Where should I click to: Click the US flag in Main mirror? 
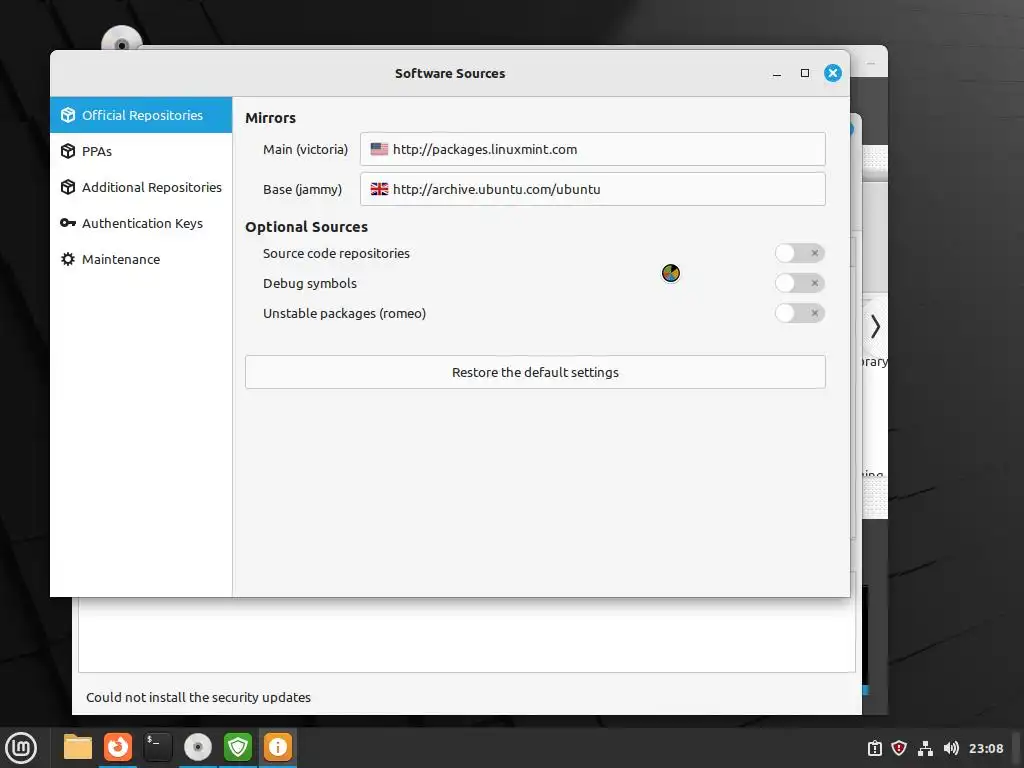[379, 149]
